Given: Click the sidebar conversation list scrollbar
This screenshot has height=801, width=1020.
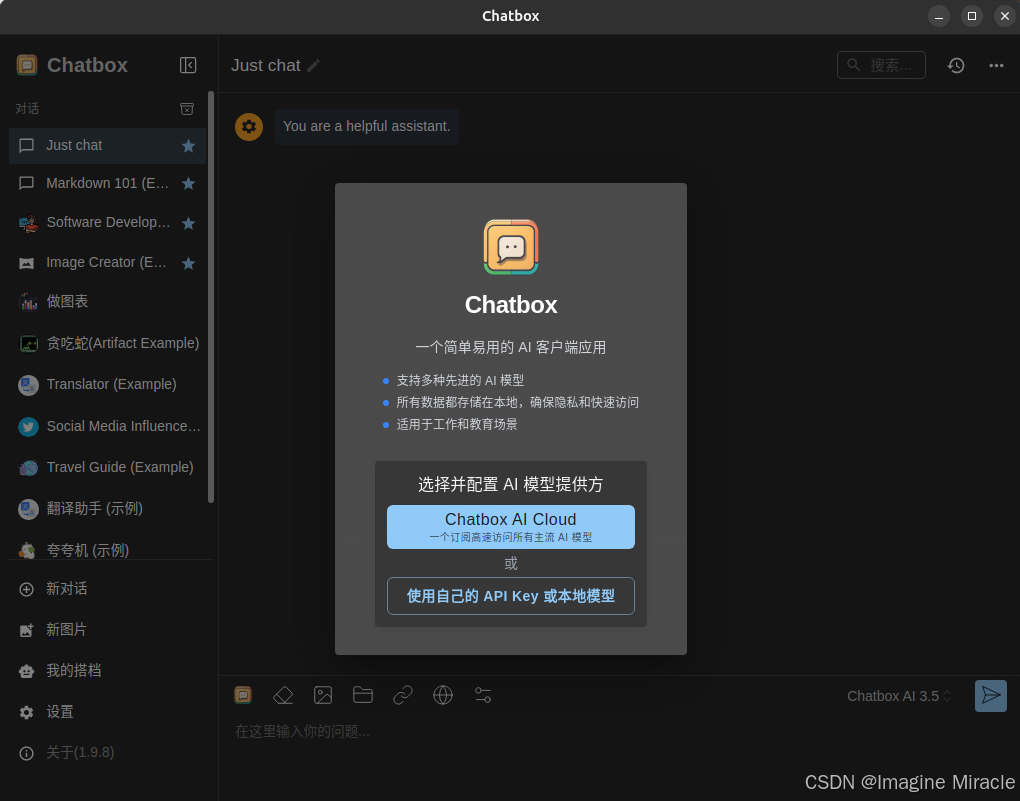Looking at the screenshot, I should [211, 300].
